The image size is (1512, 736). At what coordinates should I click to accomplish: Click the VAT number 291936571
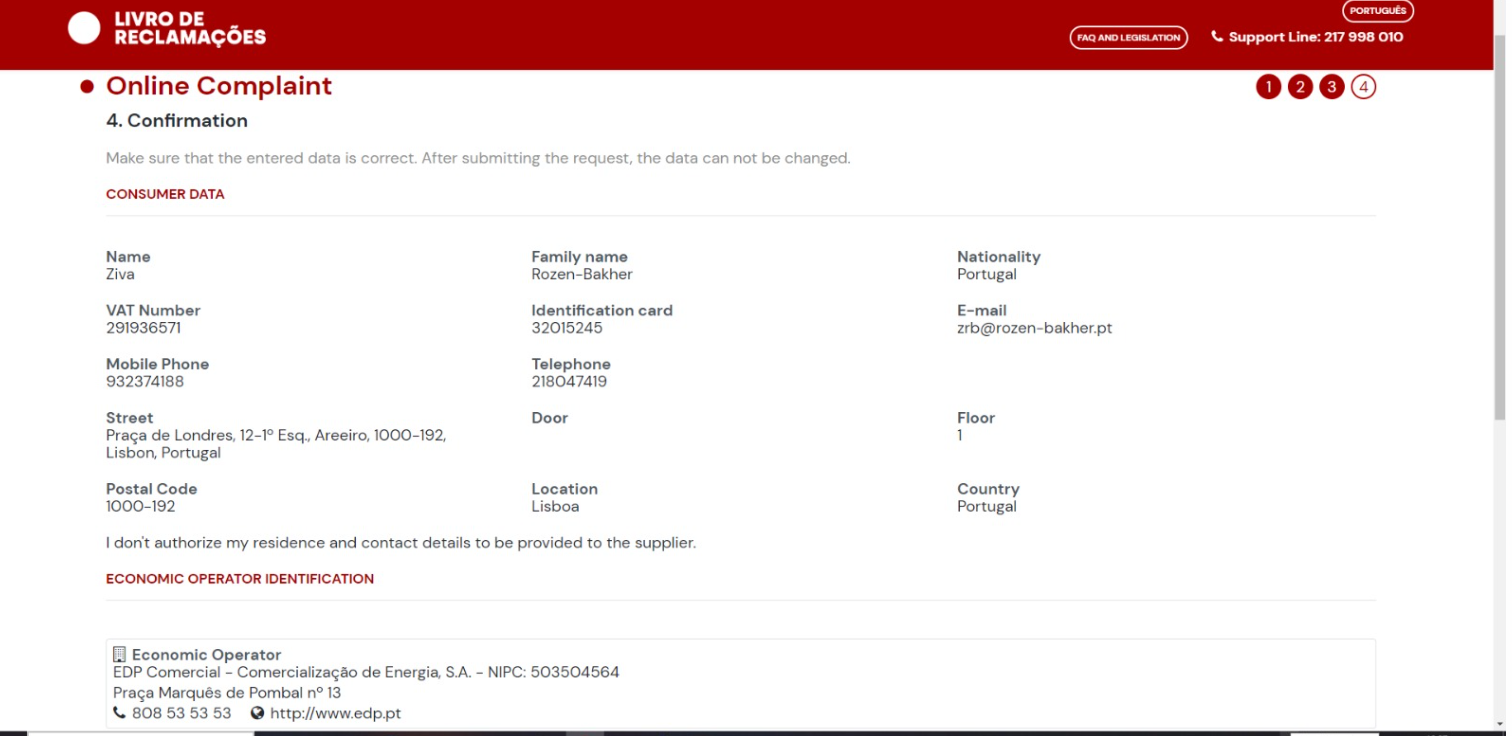pos(143,328)
